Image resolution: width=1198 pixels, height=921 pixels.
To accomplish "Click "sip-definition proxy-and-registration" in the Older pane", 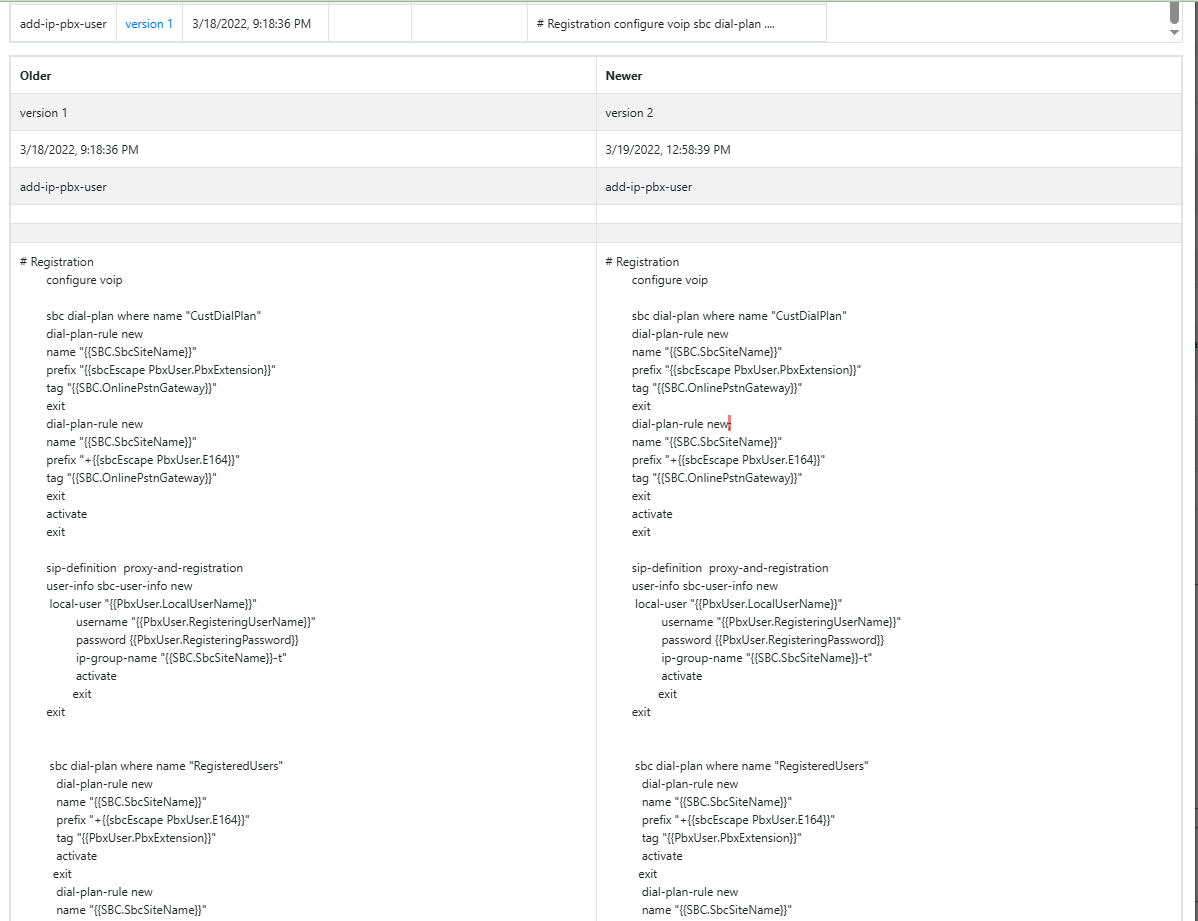I will 144,568.
